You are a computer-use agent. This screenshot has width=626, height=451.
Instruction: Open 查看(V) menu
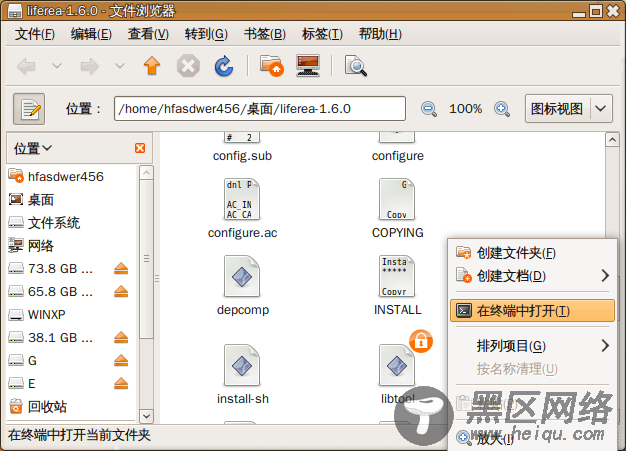point(148,34)
